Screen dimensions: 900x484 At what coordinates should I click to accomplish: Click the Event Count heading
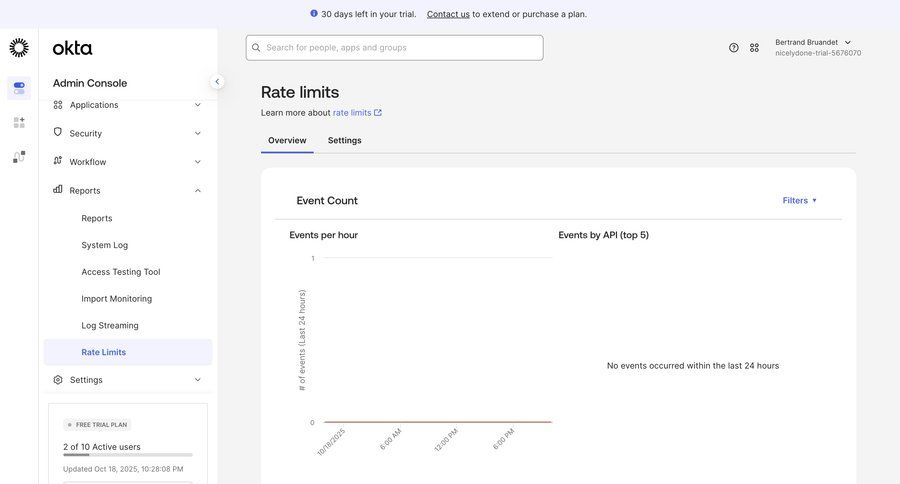[327, 200]
